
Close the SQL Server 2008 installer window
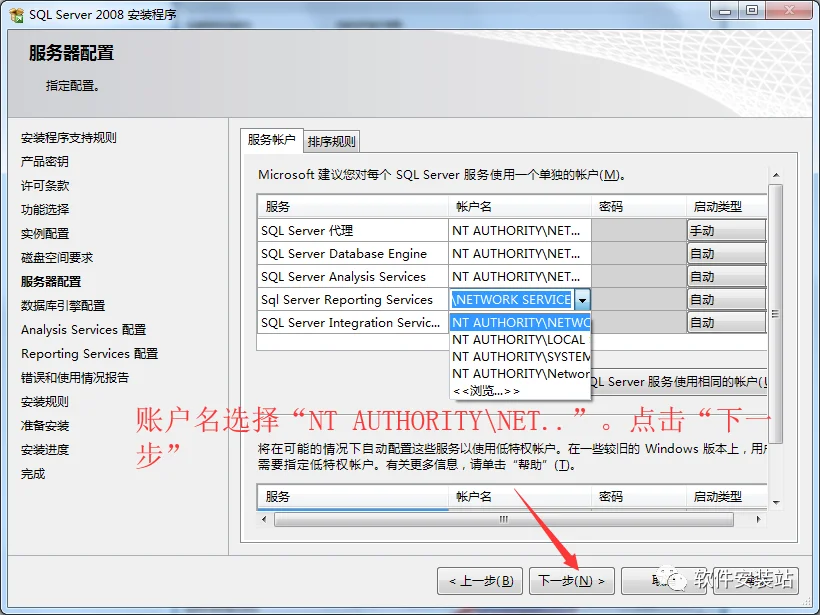[x=789, y=10]
